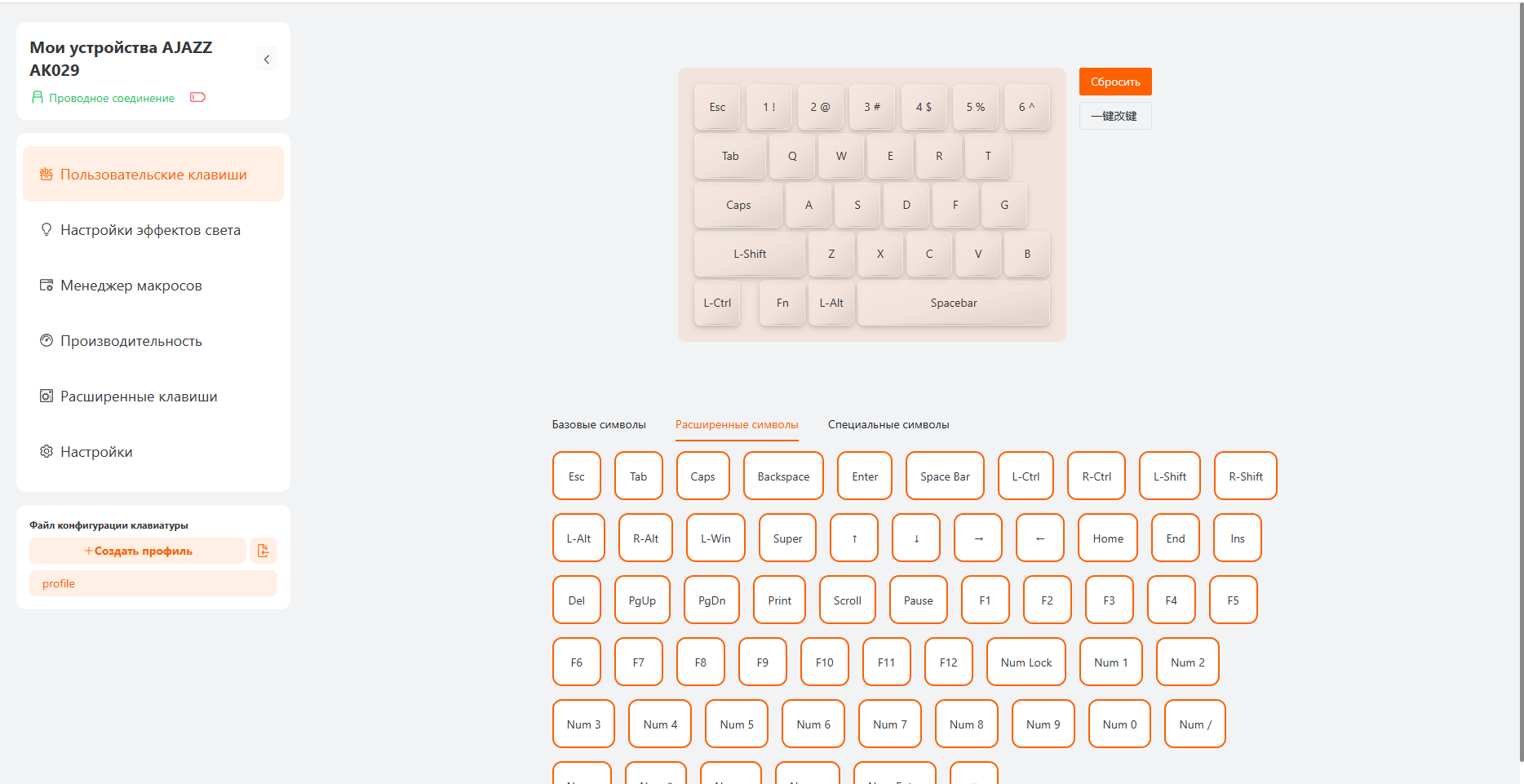Select the Spacebar key on the keyboard layout
This screenshot has height=784, width=1524.
pyautogui.click(x=954, y=303)
